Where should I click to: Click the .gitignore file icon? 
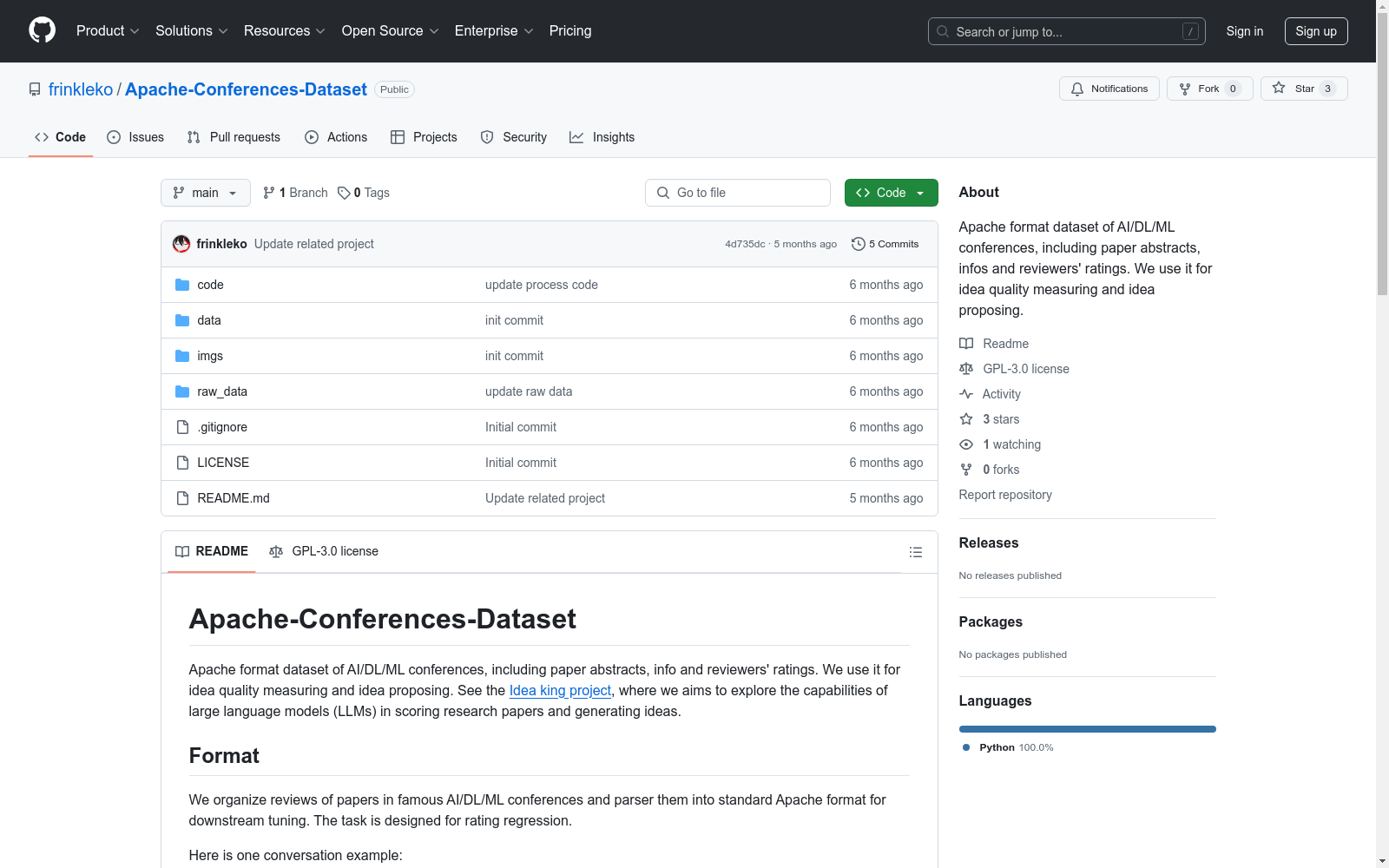(x=182, y=427)
